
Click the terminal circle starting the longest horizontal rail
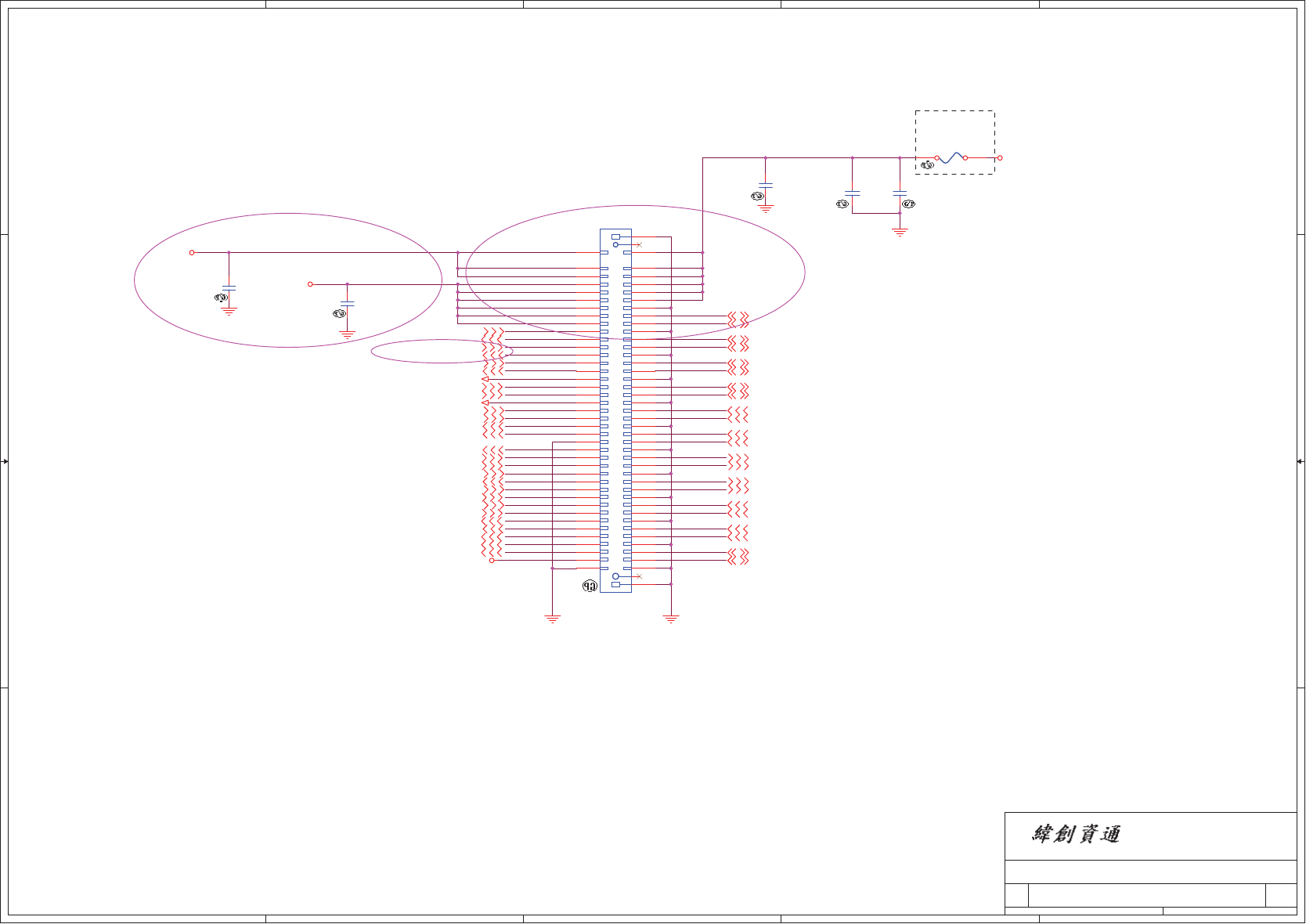(x=192, y=252)
